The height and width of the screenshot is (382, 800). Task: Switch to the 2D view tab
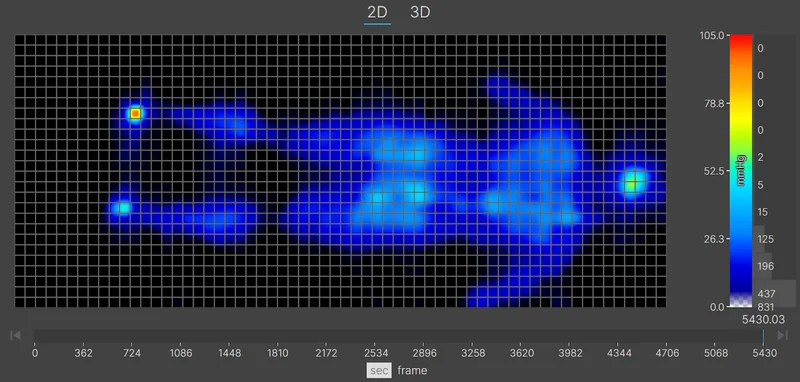378,12
